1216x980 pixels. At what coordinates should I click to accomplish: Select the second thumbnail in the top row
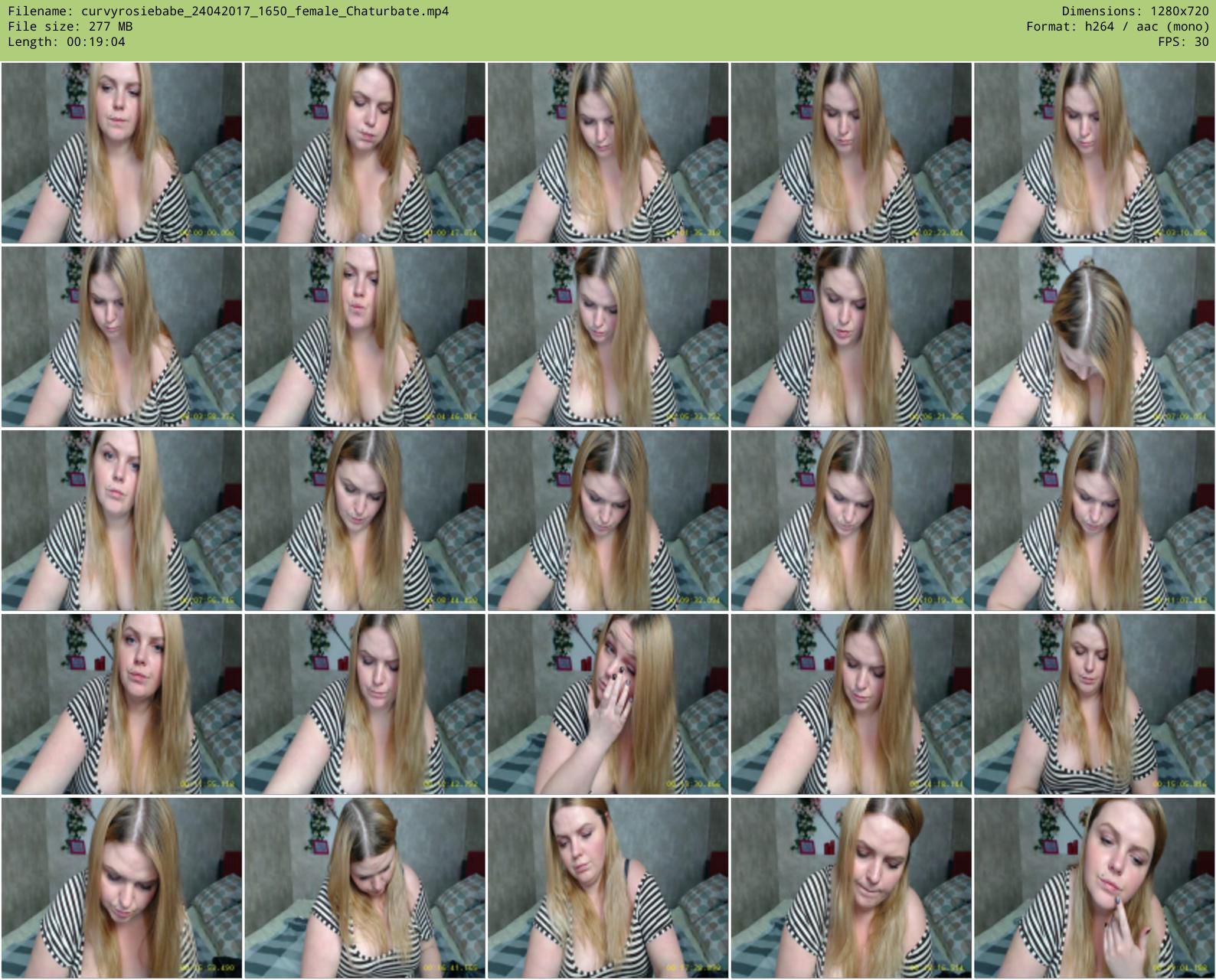364,153
